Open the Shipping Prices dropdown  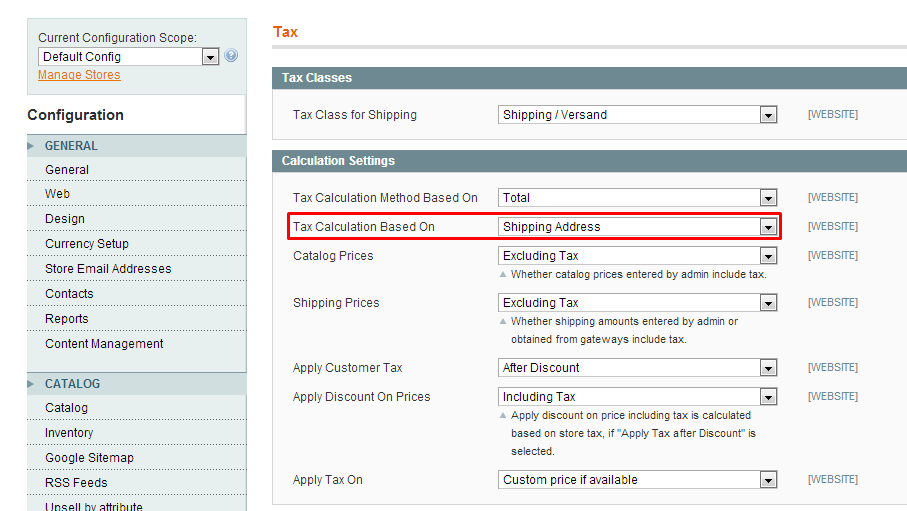tap(637, 303)
